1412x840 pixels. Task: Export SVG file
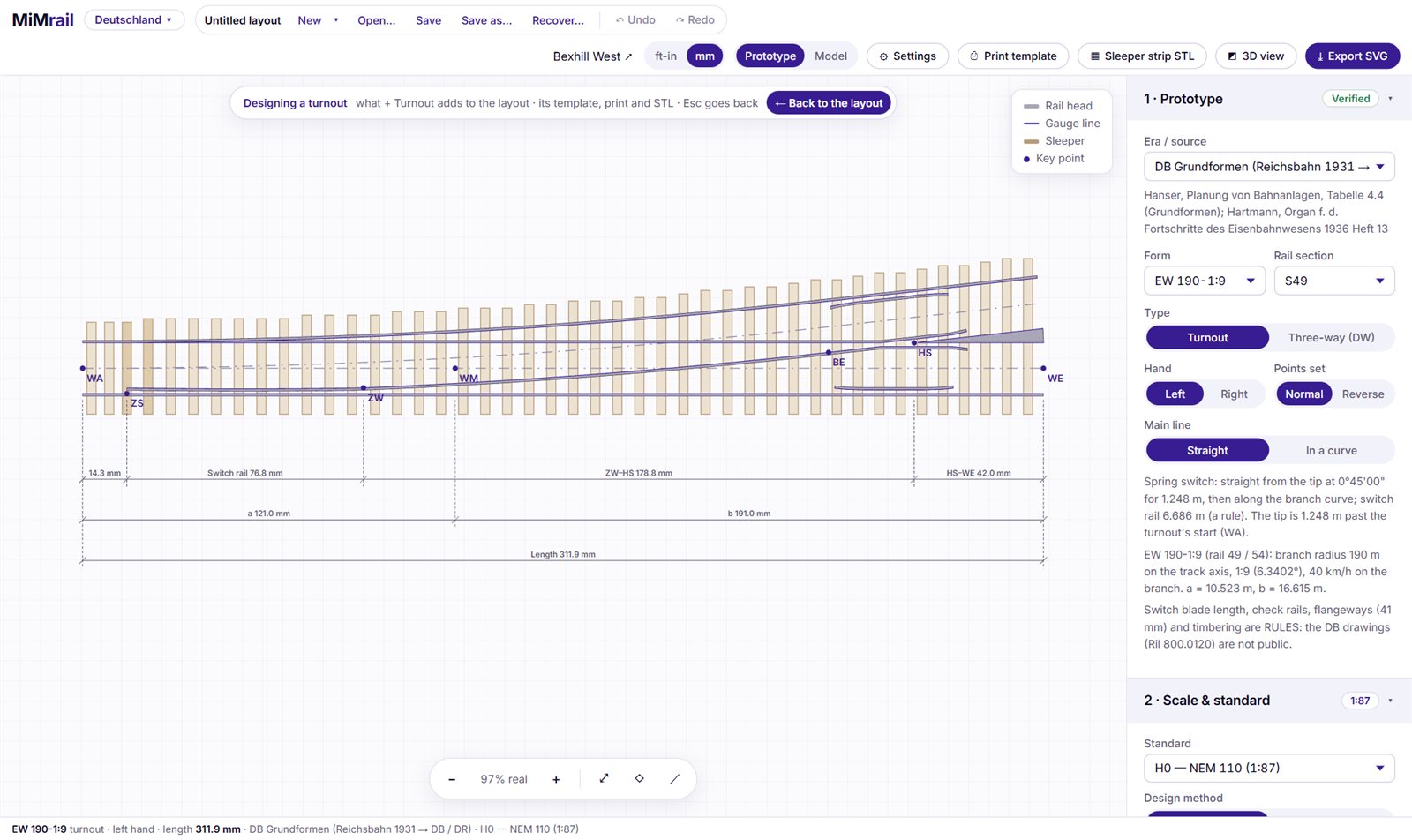[1352, 56]
